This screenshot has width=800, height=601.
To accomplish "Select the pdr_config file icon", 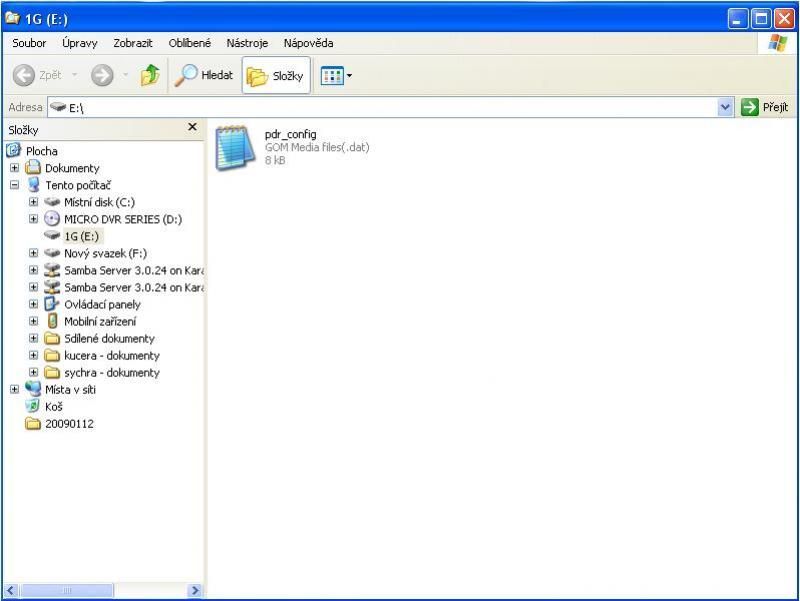I will coord(235,147).
